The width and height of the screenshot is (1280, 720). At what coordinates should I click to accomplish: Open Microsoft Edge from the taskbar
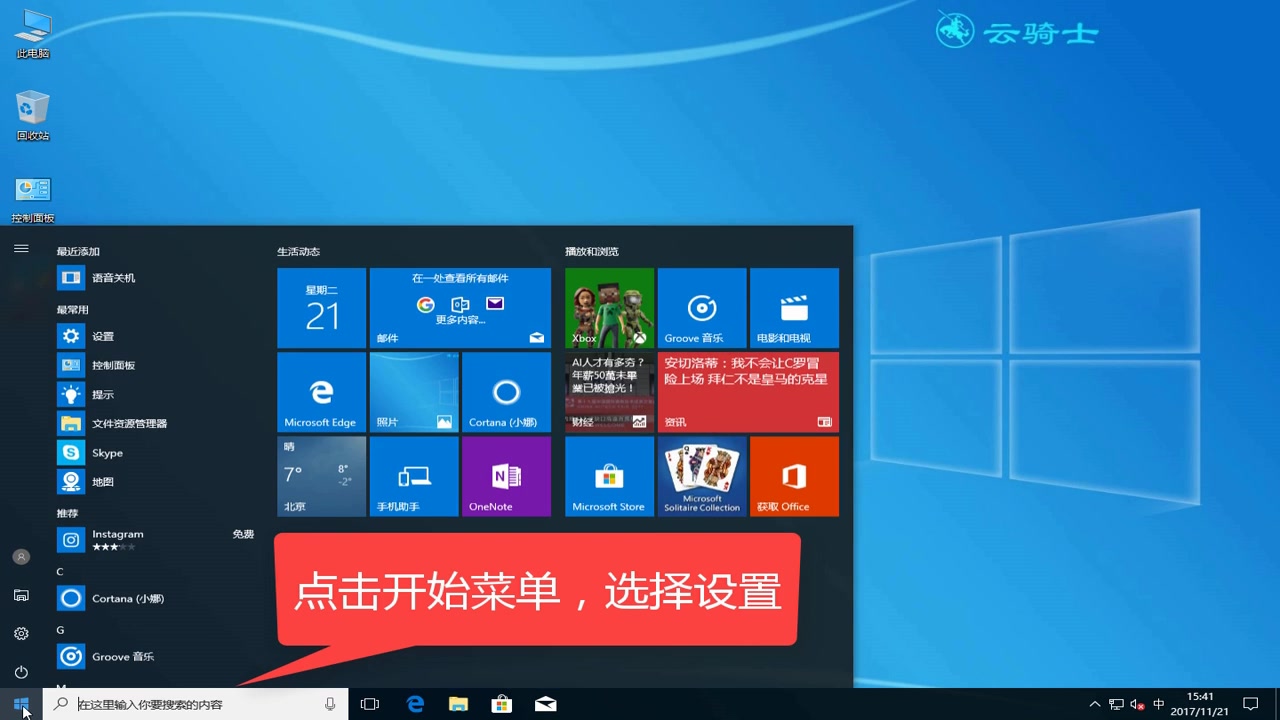(414, 703)
